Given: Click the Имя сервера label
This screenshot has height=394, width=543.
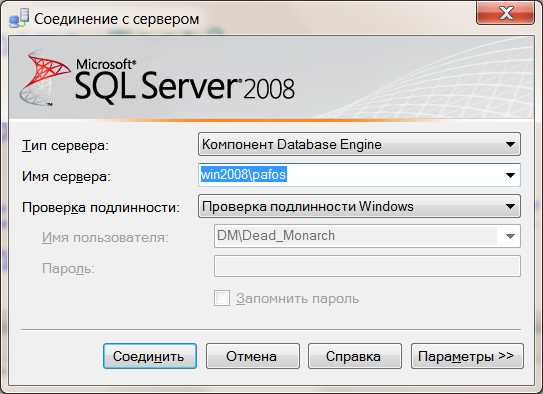Looking at the screenshot, I should pyautogui.click(x=66, y=177).
